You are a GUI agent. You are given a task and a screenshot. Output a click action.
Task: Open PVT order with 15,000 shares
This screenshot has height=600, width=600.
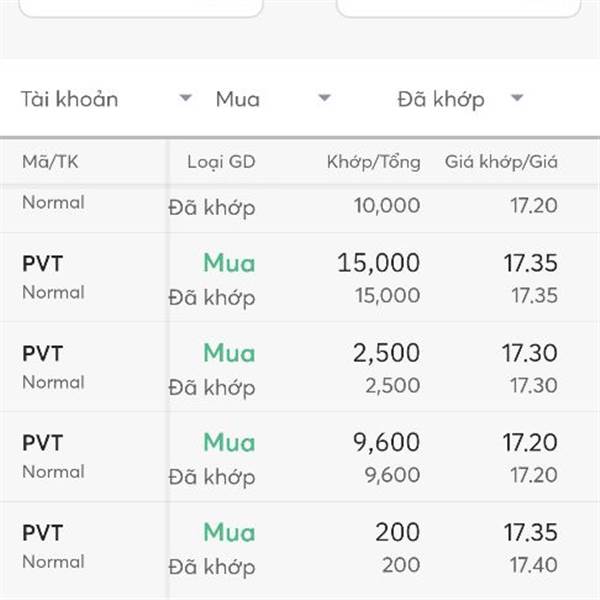click(42, 264)
